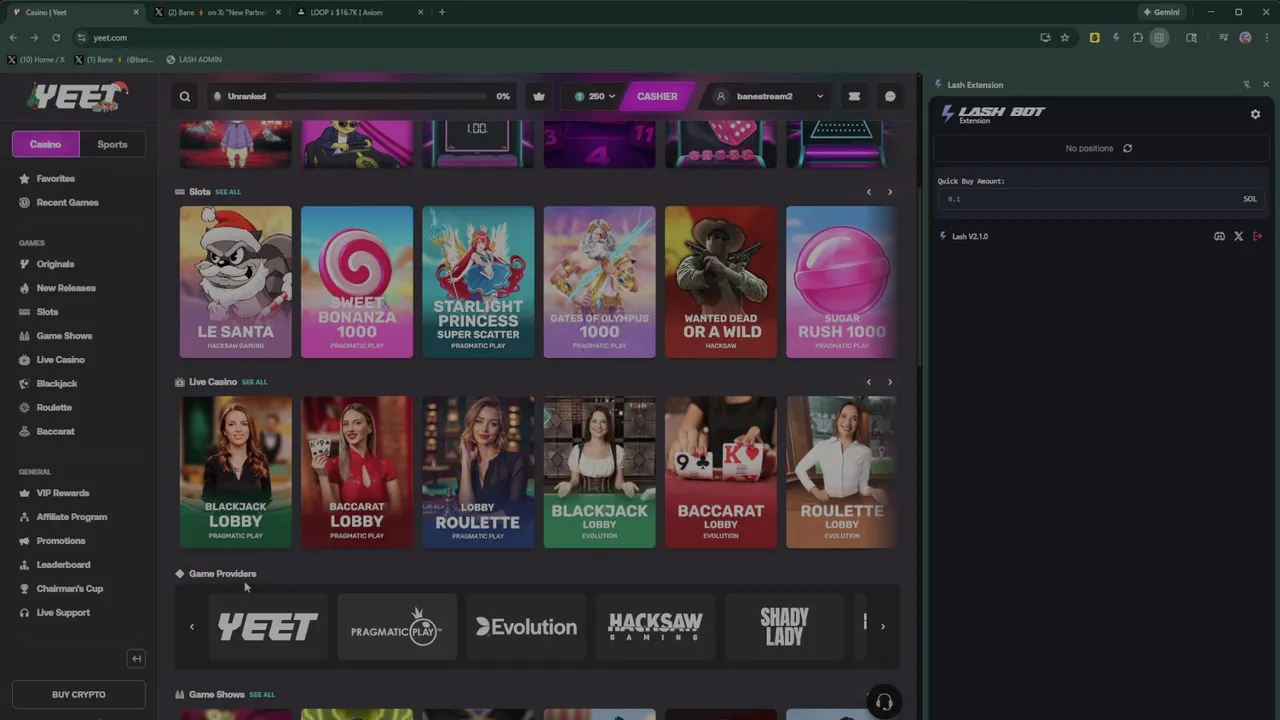This screenshot has width=1280, height=720.
Task: See all Game Shows link
Action: 262,694
